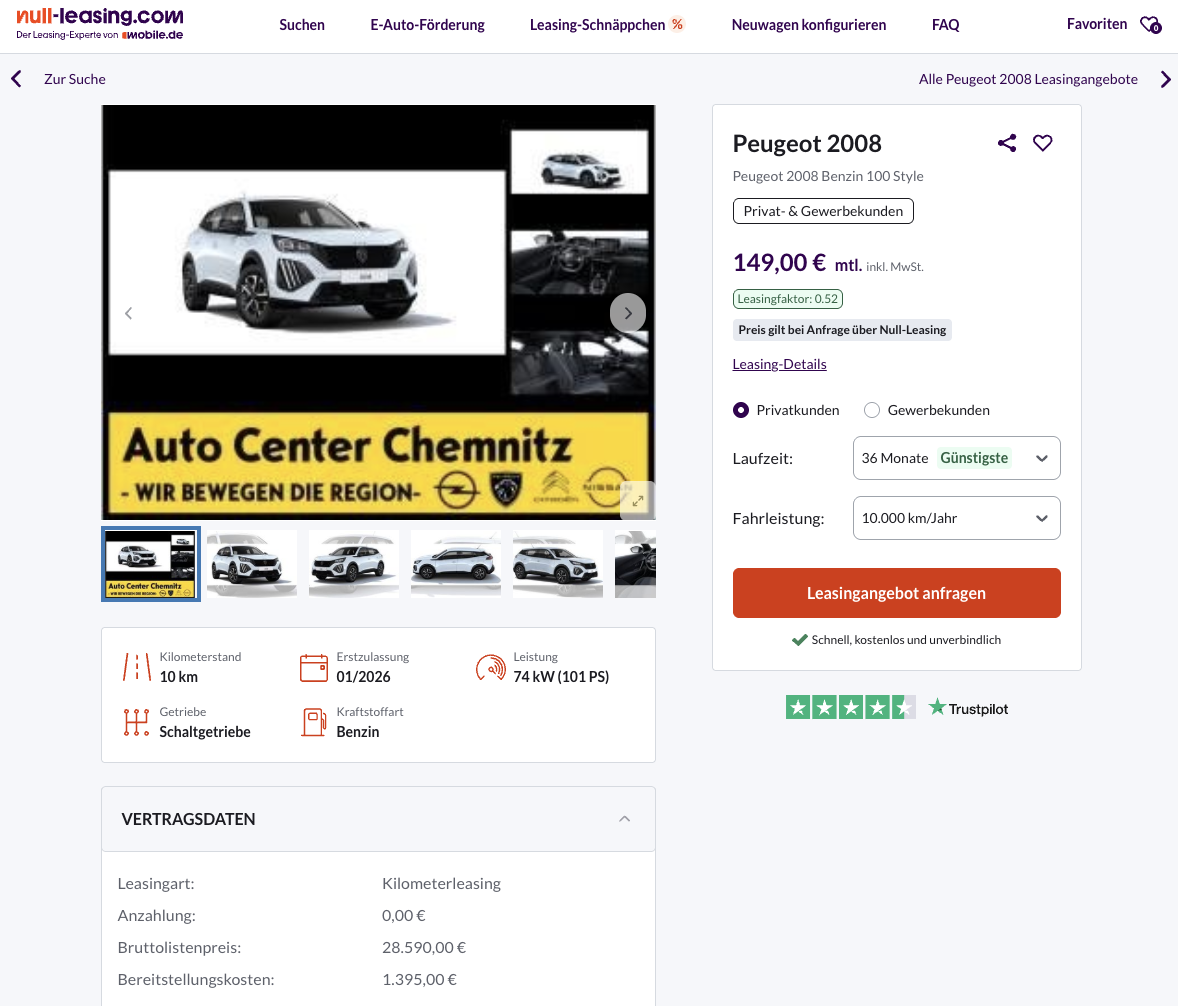
Task: Open Favoriten heart icon in the header
Action: pyautogui.click(x=1150, y=25)
